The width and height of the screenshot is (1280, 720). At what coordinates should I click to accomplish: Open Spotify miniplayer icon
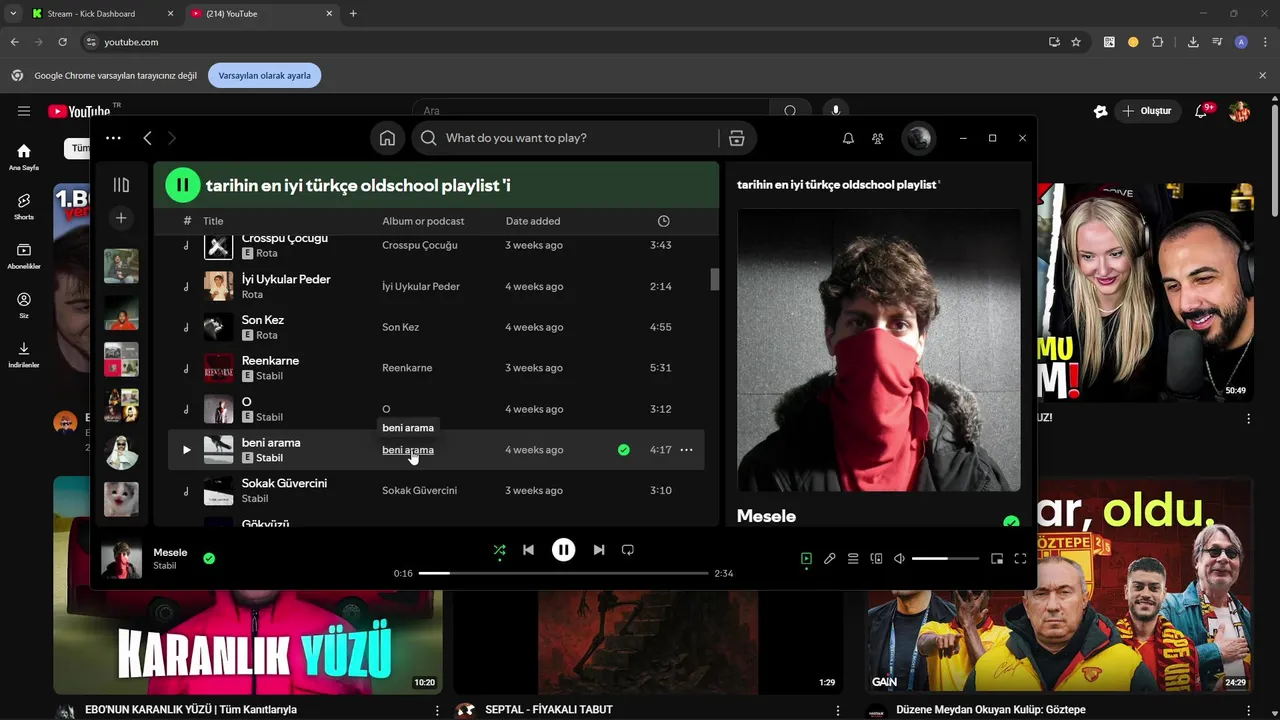pyautogui.click(x=997, y=559)
